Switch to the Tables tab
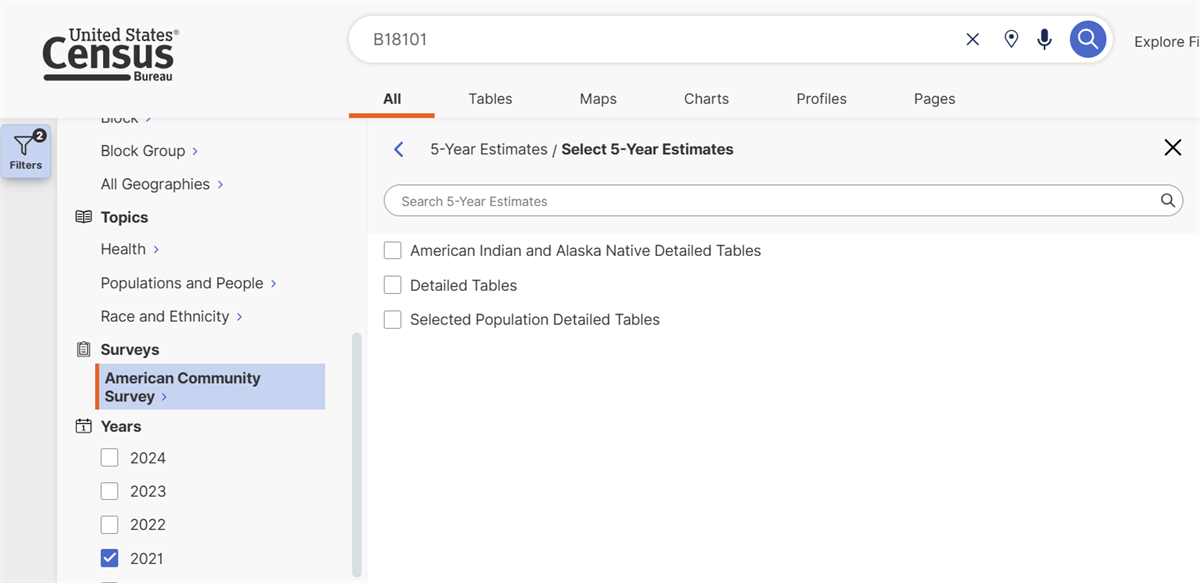The image size is (1200, 583). [x=490, y=99]
